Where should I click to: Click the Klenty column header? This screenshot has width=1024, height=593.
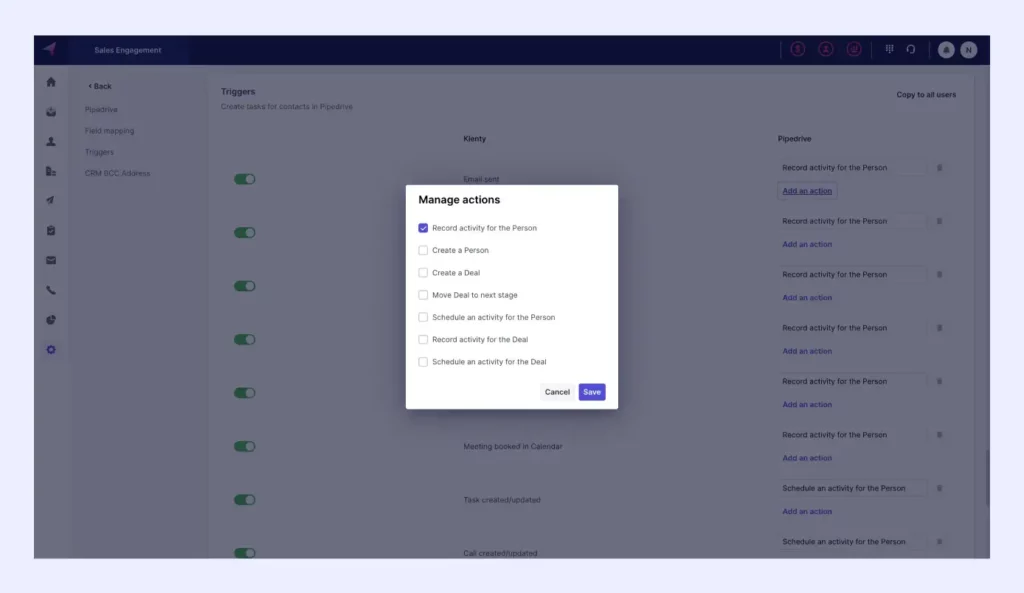[475, 139]
